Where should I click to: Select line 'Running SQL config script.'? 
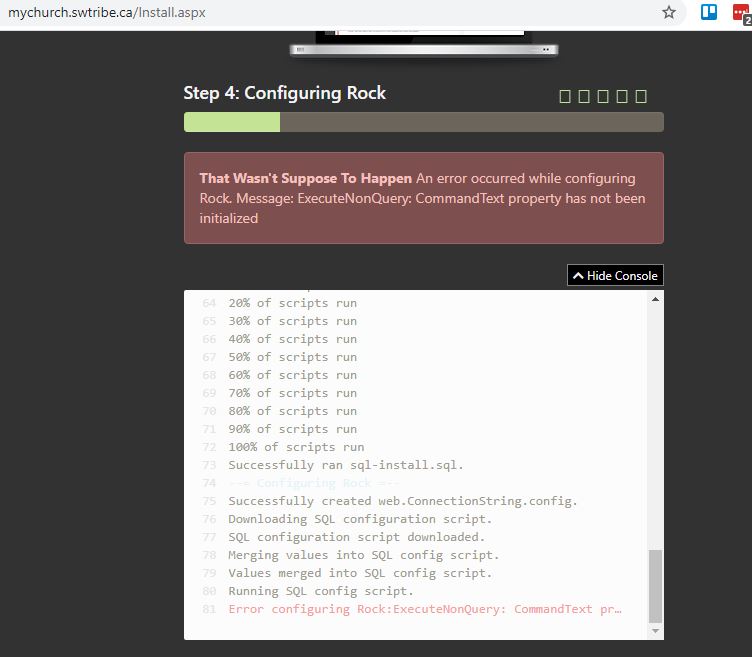(x=321, y=591)
